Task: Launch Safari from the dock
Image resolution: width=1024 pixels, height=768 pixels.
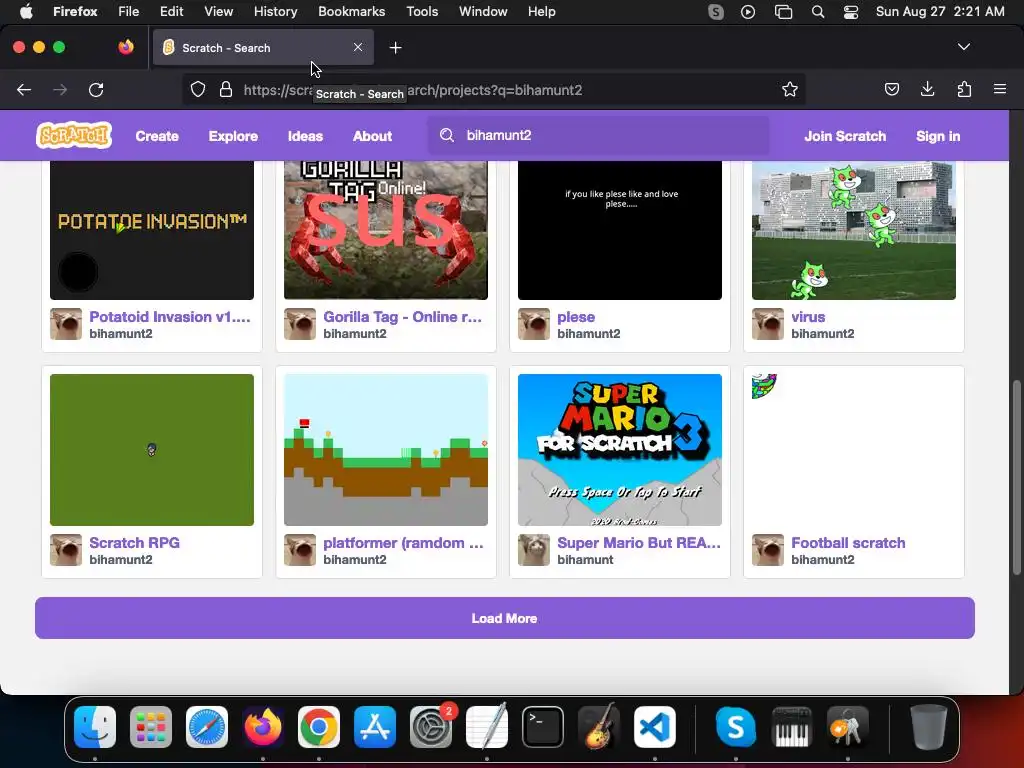Action: click(x=207, y=727)
